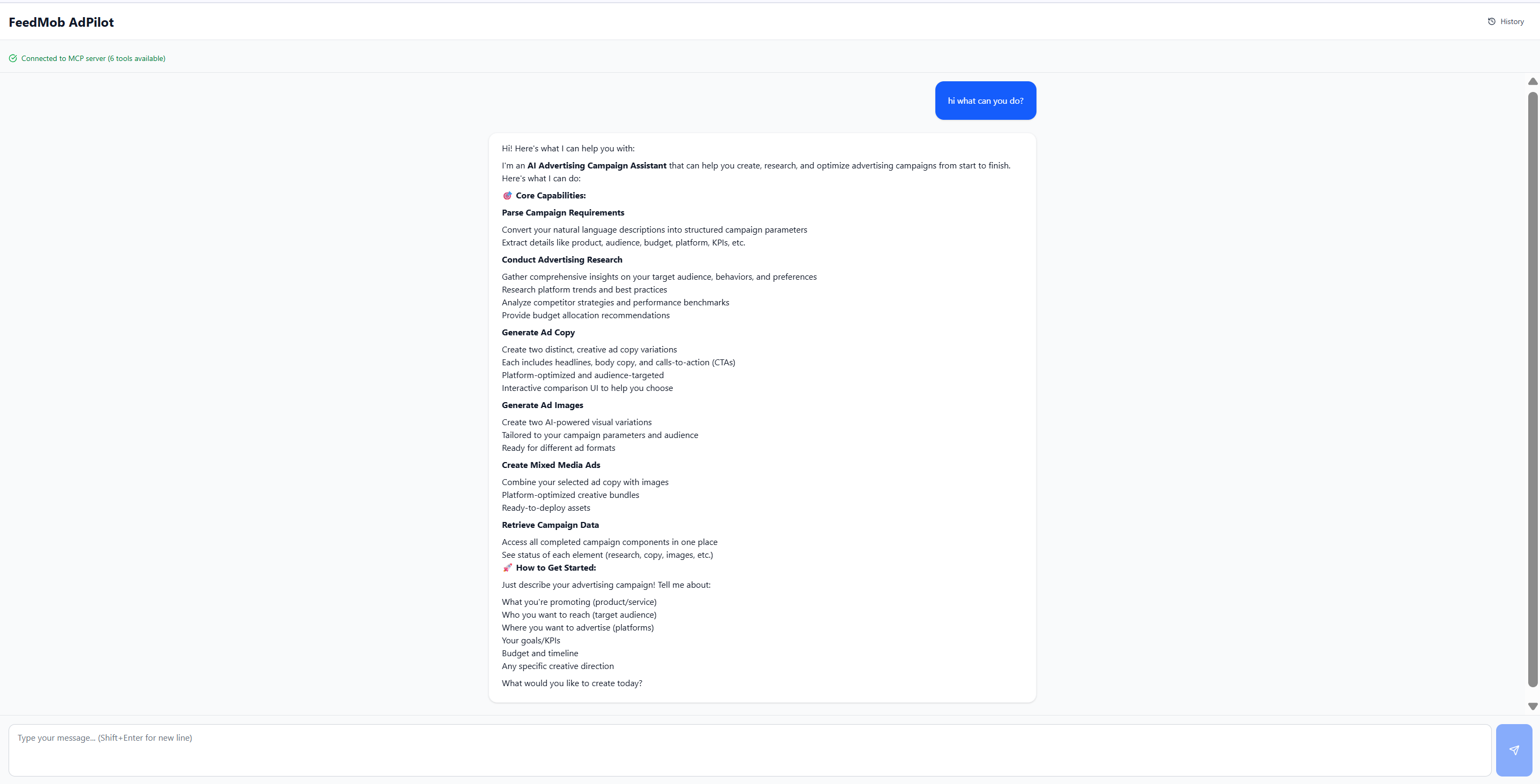
Task: Focus the Type your message input box
Action: (750, 750)
